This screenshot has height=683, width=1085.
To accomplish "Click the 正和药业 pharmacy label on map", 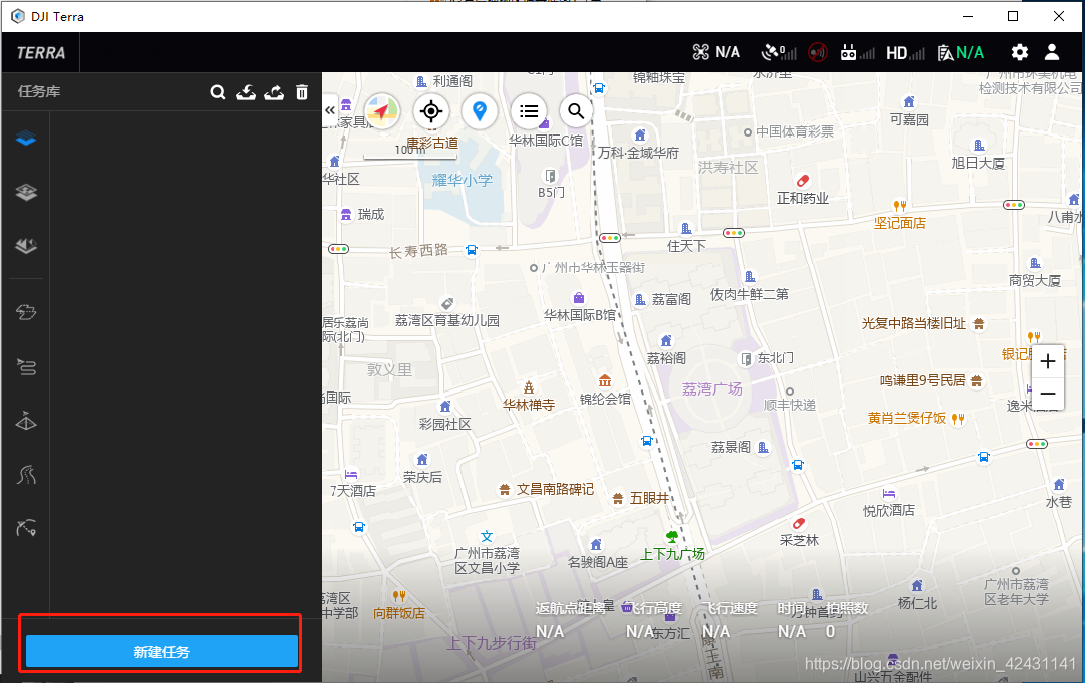I will (x=803, y=199).
